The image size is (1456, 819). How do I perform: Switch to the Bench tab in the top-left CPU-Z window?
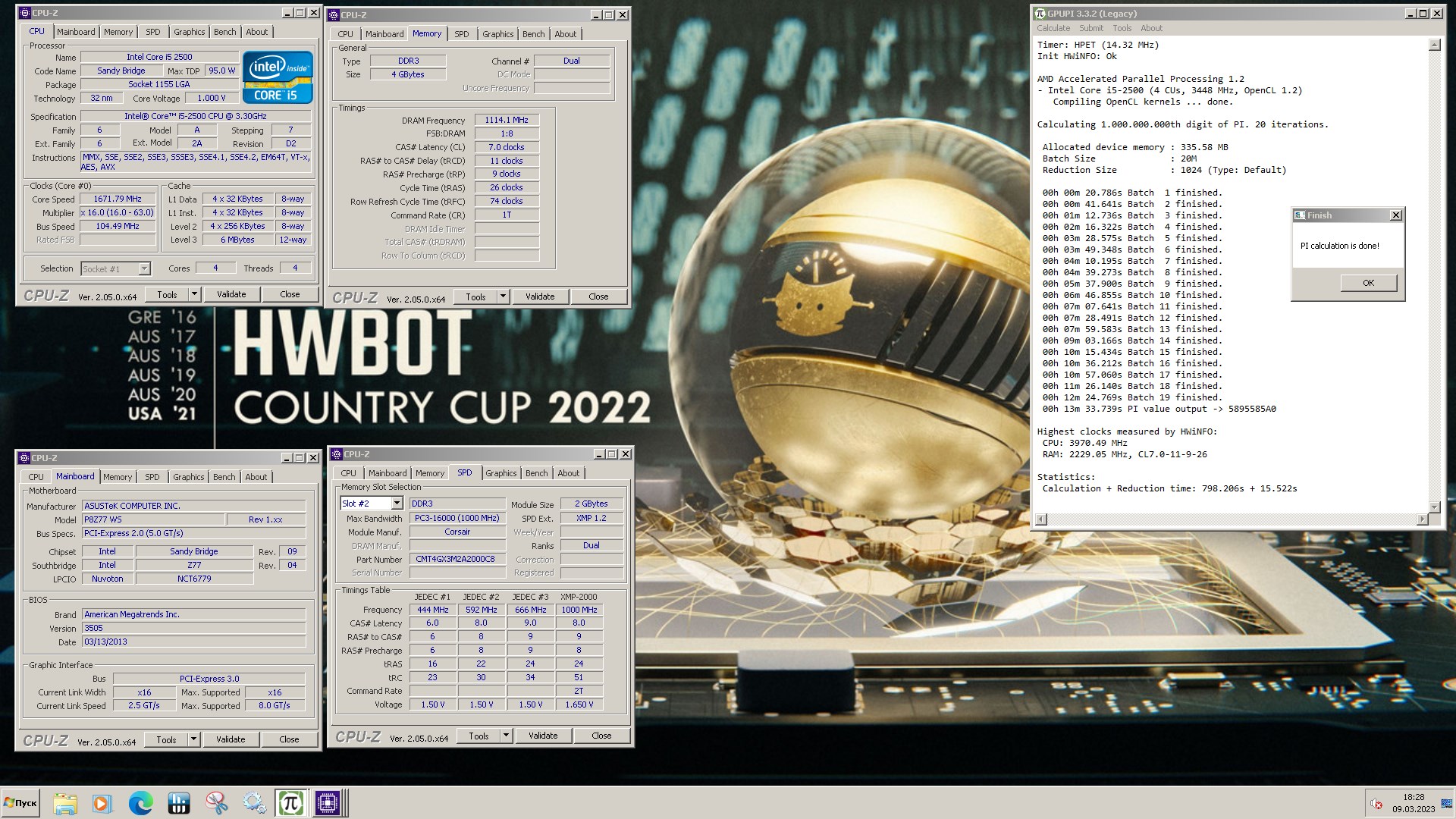(224, 32)
